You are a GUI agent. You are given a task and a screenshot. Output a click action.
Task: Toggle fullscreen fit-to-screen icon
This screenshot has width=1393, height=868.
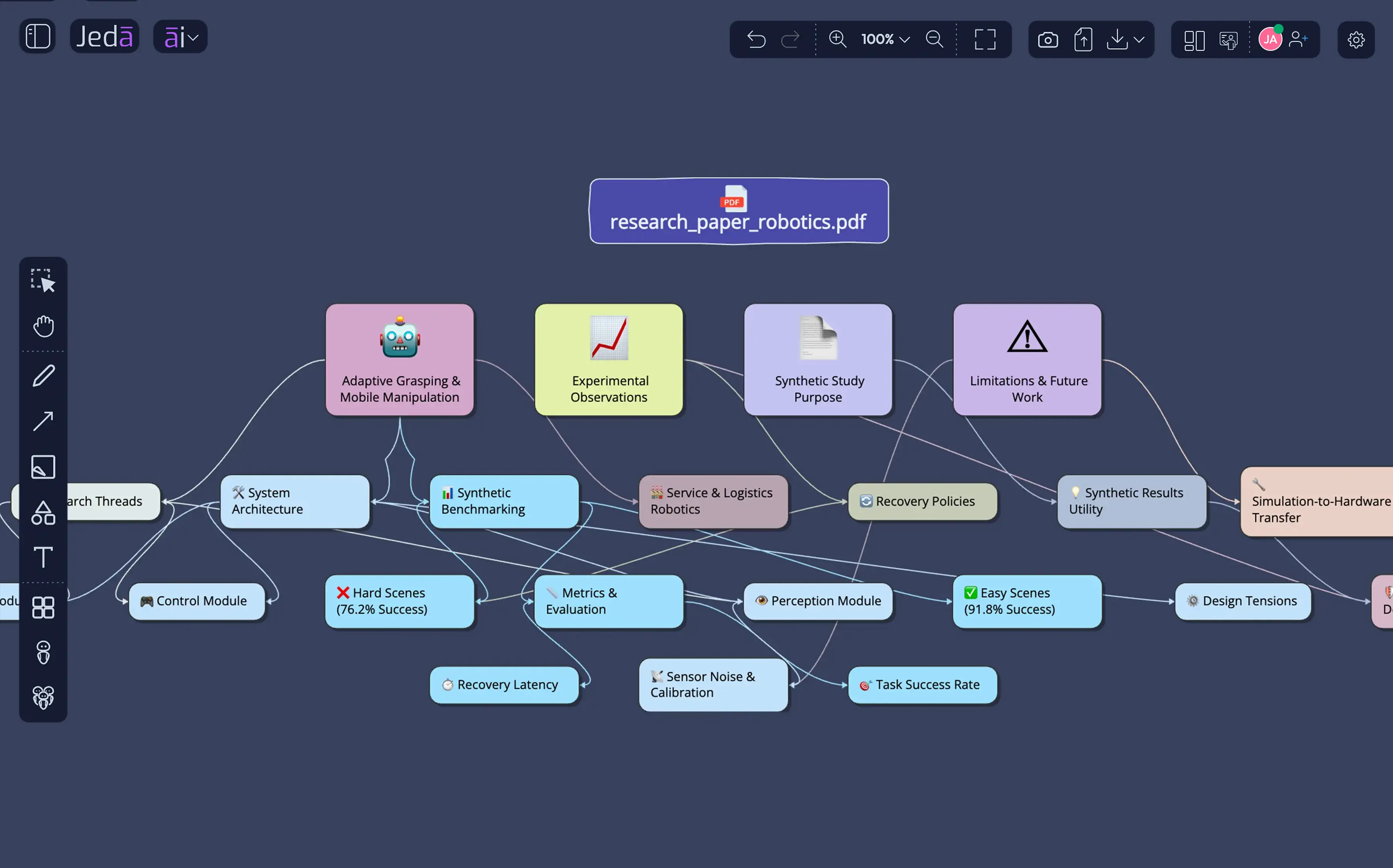click(985, 40)
